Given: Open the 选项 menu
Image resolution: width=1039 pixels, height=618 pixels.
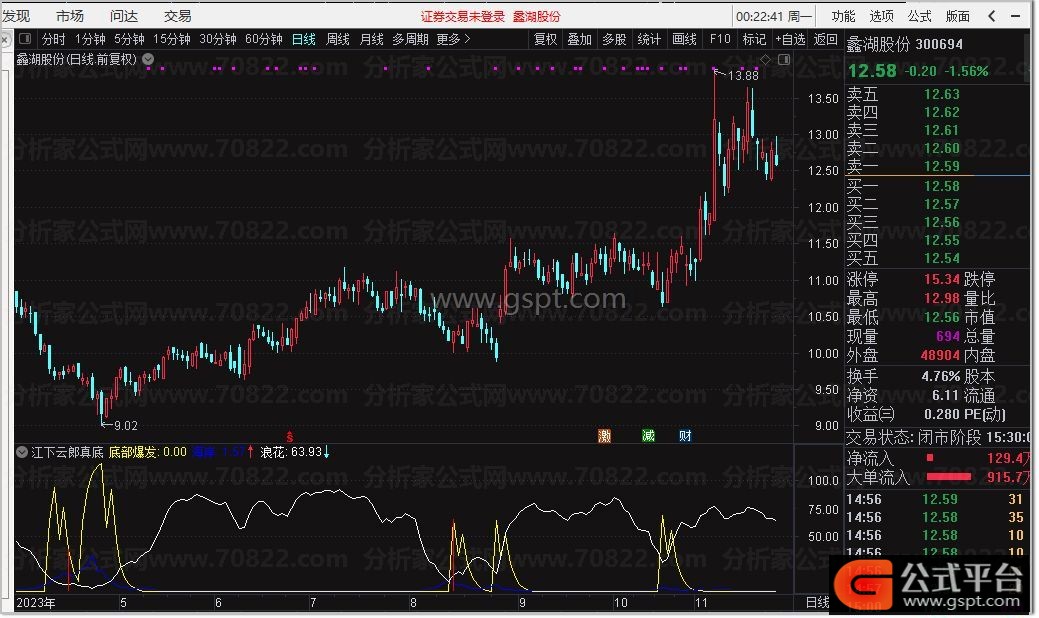Looking at the screenshot, I should (881, 16).
